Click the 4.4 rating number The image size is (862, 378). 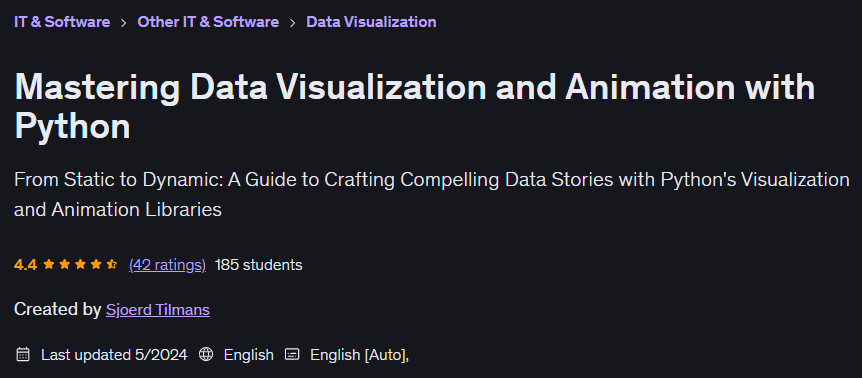(25, 265)
